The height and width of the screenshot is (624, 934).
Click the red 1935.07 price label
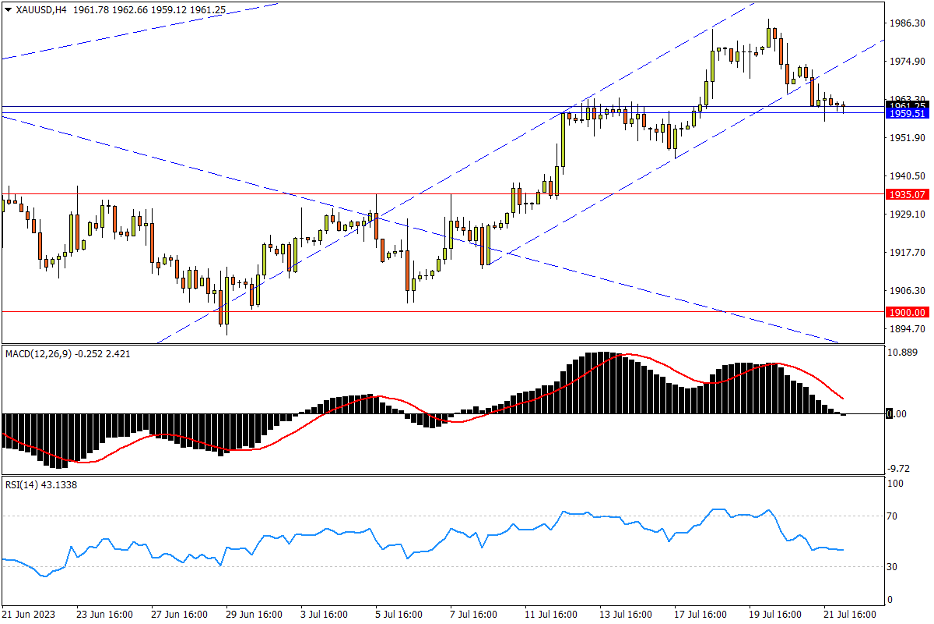pos(908,194)
